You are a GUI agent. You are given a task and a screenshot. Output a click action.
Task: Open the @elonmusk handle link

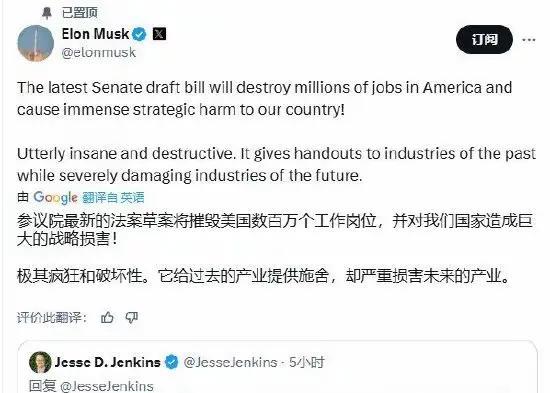[99, 53]
